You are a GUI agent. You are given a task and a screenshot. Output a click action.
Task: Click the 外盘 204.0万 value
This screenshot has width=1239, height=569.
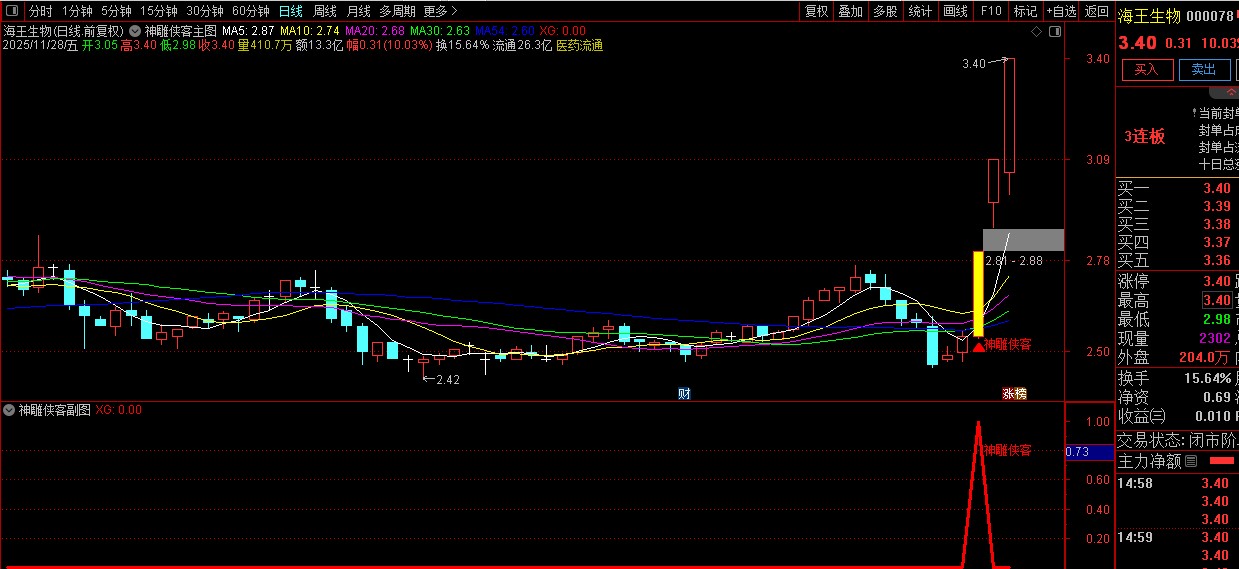click(1205, 357)
